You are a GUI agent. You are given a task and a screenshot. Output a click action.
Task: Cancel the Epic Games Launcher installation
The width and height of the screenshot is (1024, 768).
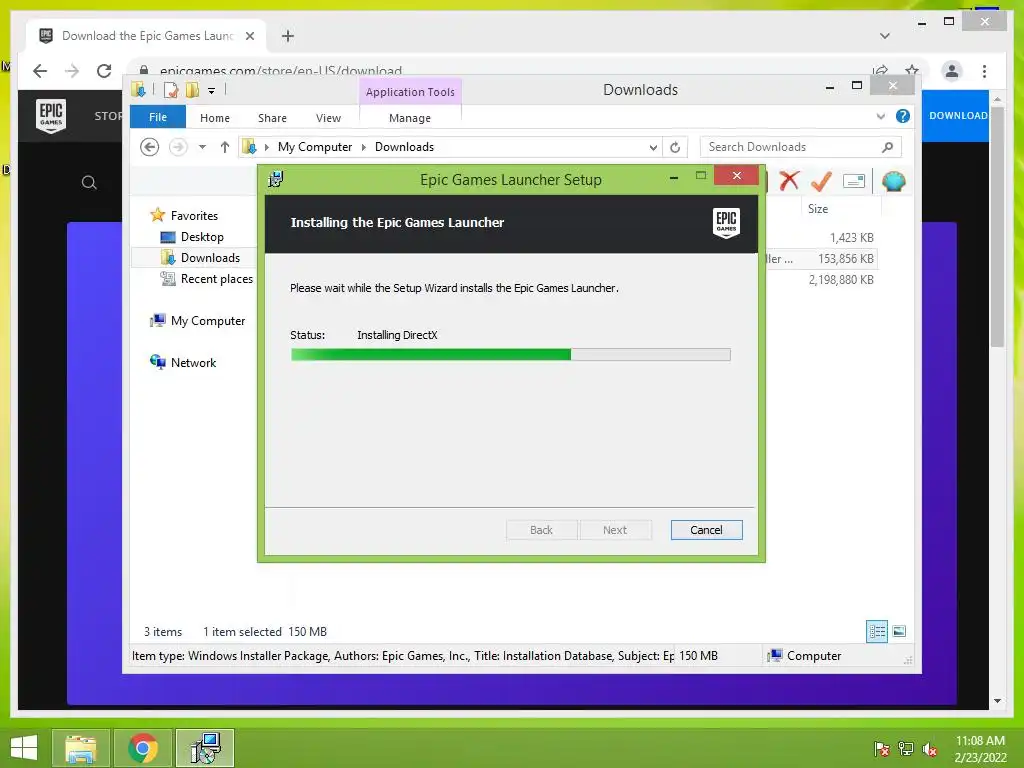click(706, 530)
